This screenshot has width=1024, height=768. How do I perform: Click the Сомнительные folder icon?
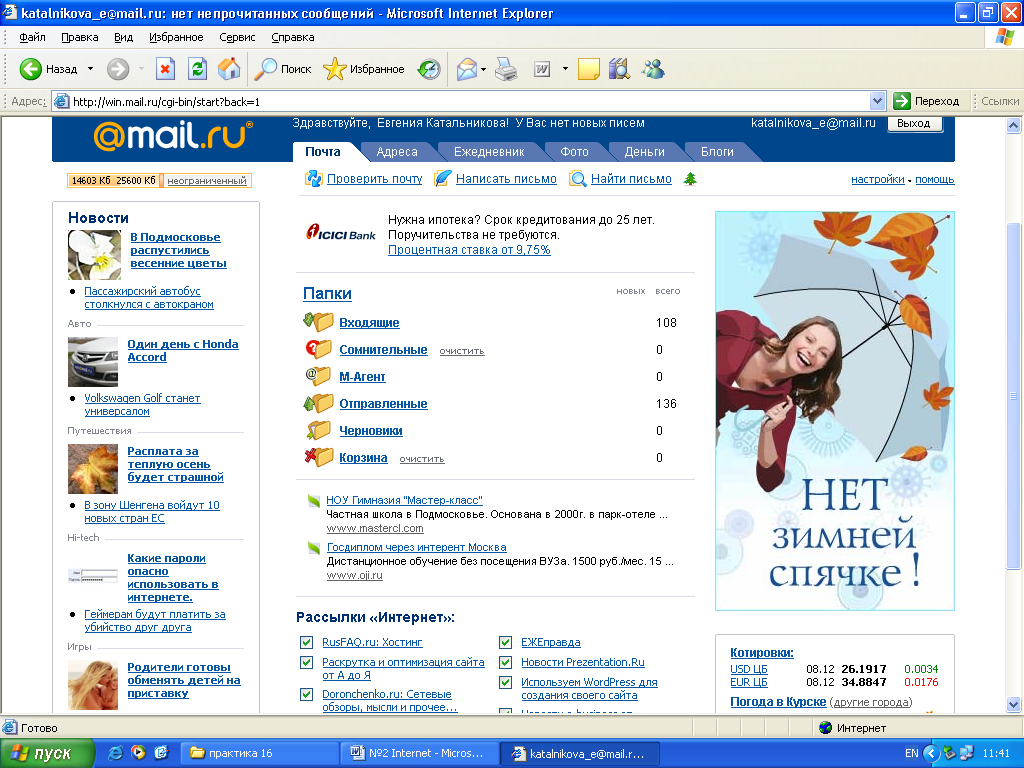pyautogui.click(x=318, y=349)
